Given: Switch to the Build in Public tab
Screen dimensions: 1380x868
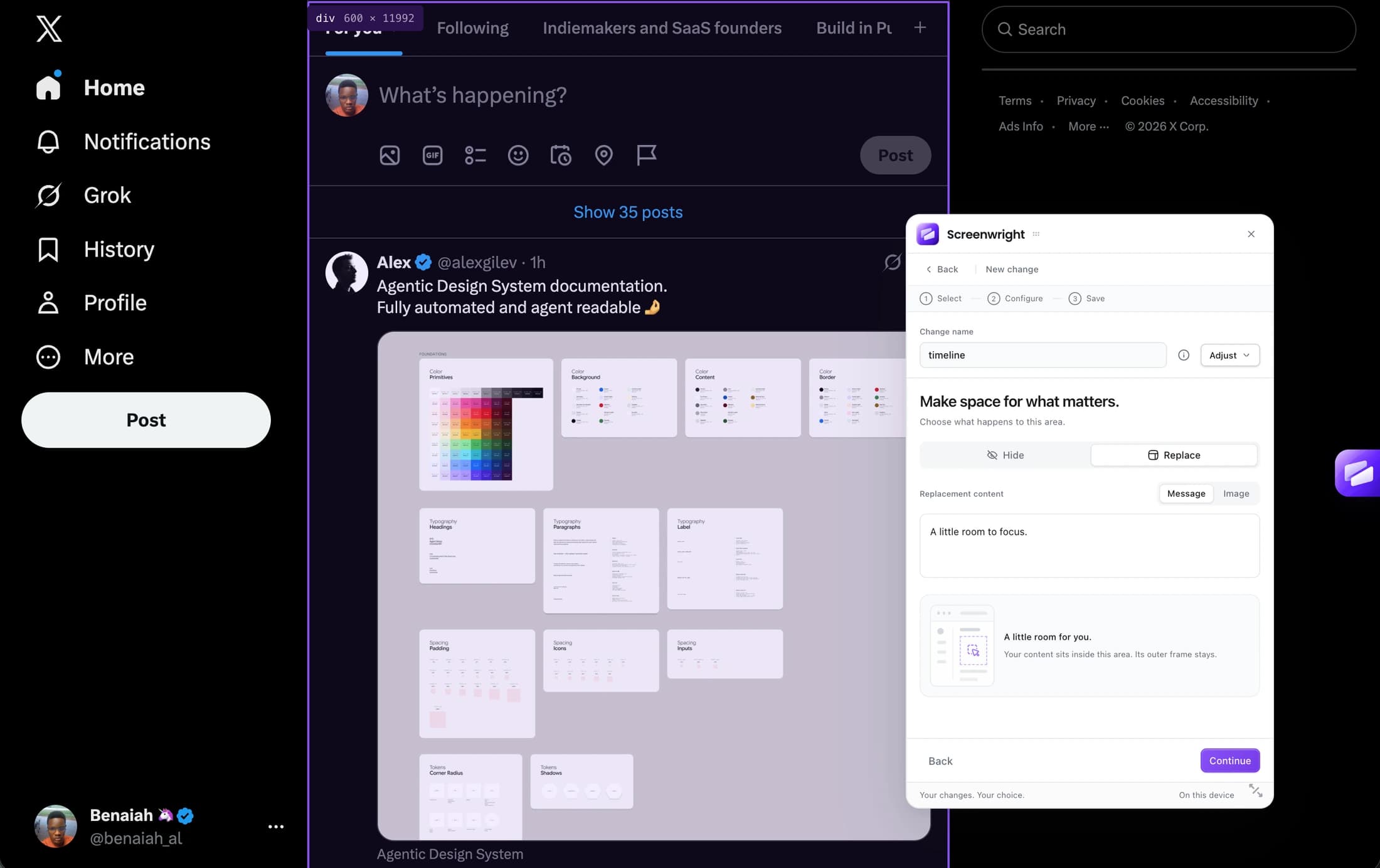Looking at the screenshot, I should 854,28.
